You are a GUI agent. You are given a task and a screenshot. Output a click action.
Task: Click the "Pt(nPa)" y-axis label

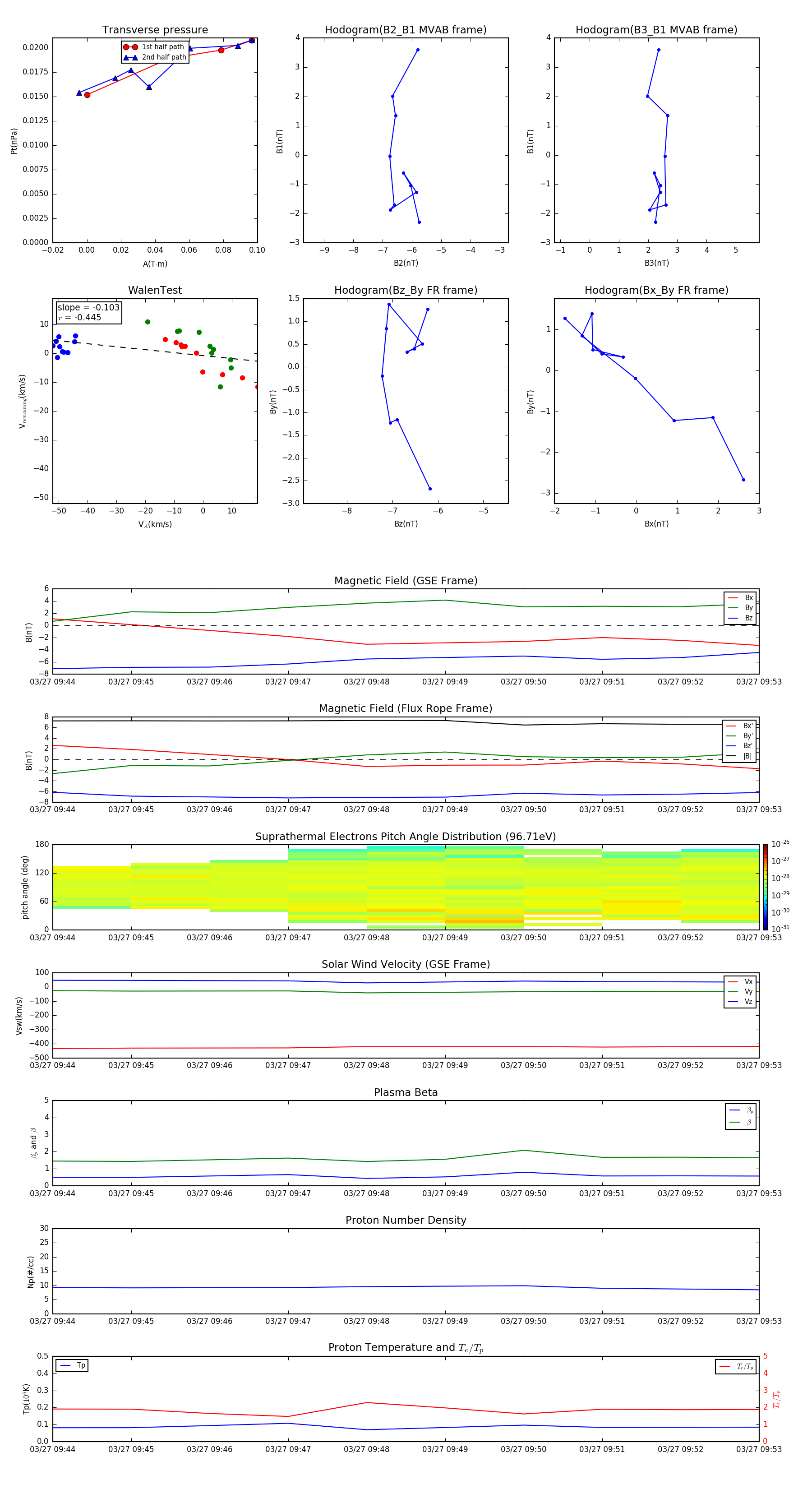pos(14,141)
